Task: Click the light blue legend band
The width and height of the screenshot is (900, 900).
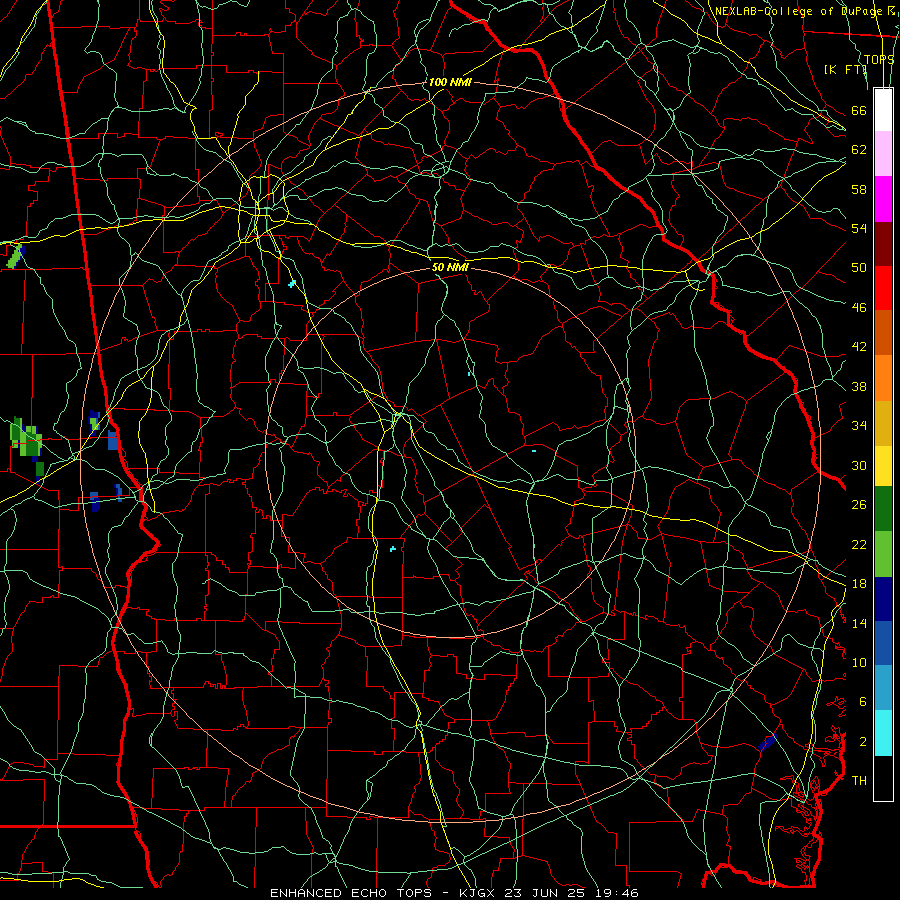Action: point(883,688)
